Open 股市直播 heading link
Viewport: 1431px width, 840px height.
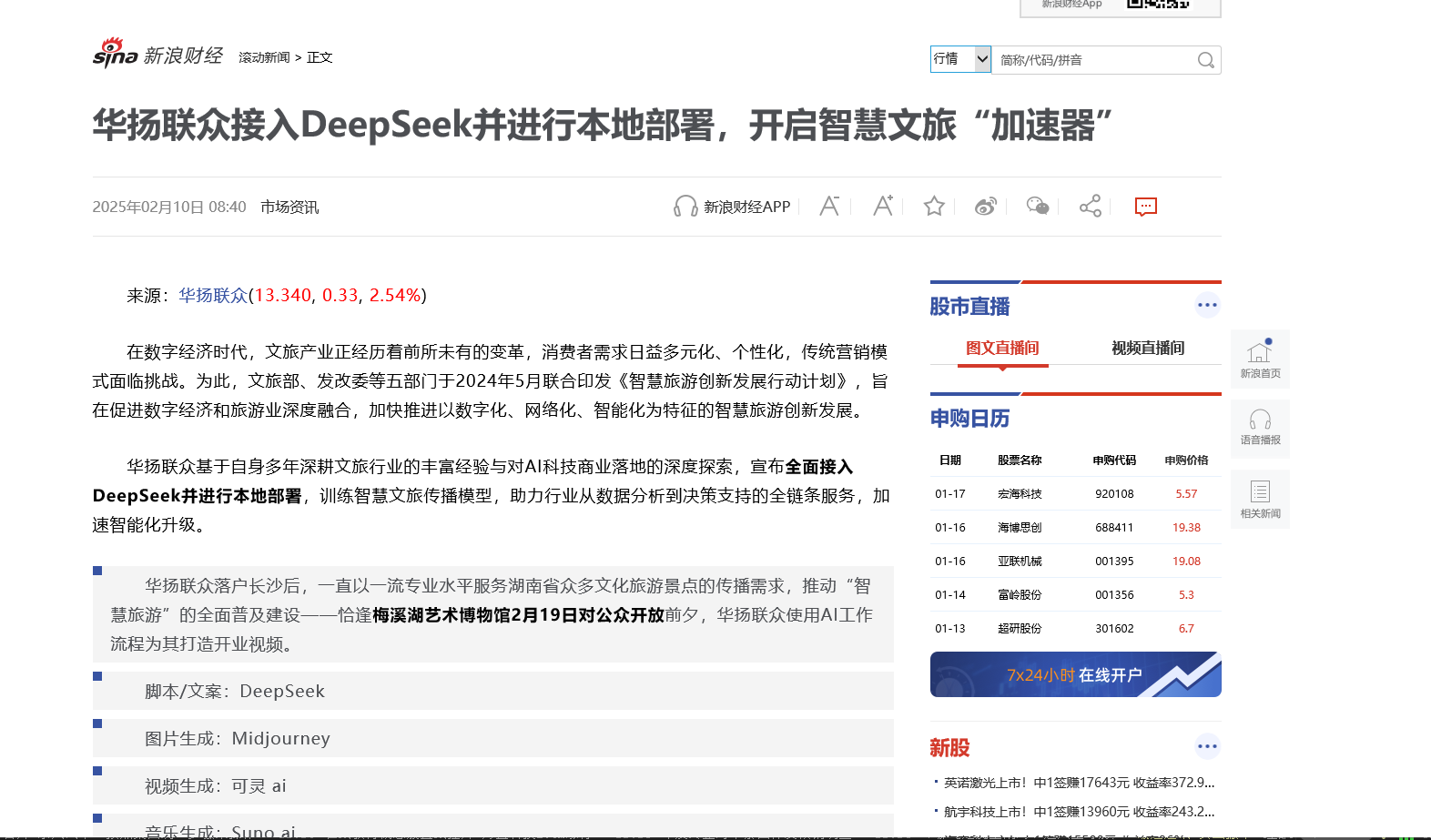tap(969, 307)
